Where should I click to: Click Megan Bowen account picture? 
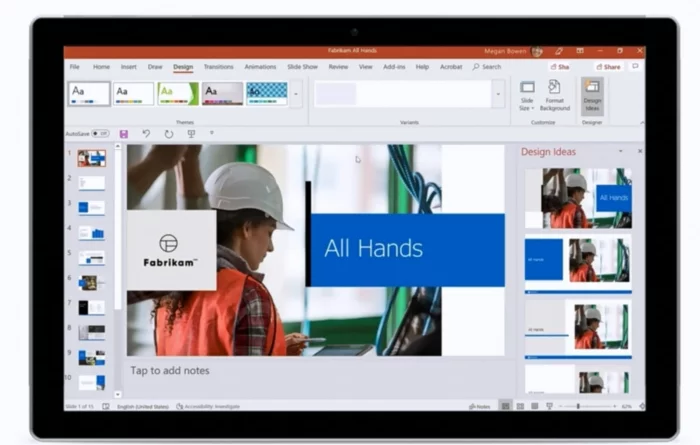pyautogui.click(x=537, y=51)
